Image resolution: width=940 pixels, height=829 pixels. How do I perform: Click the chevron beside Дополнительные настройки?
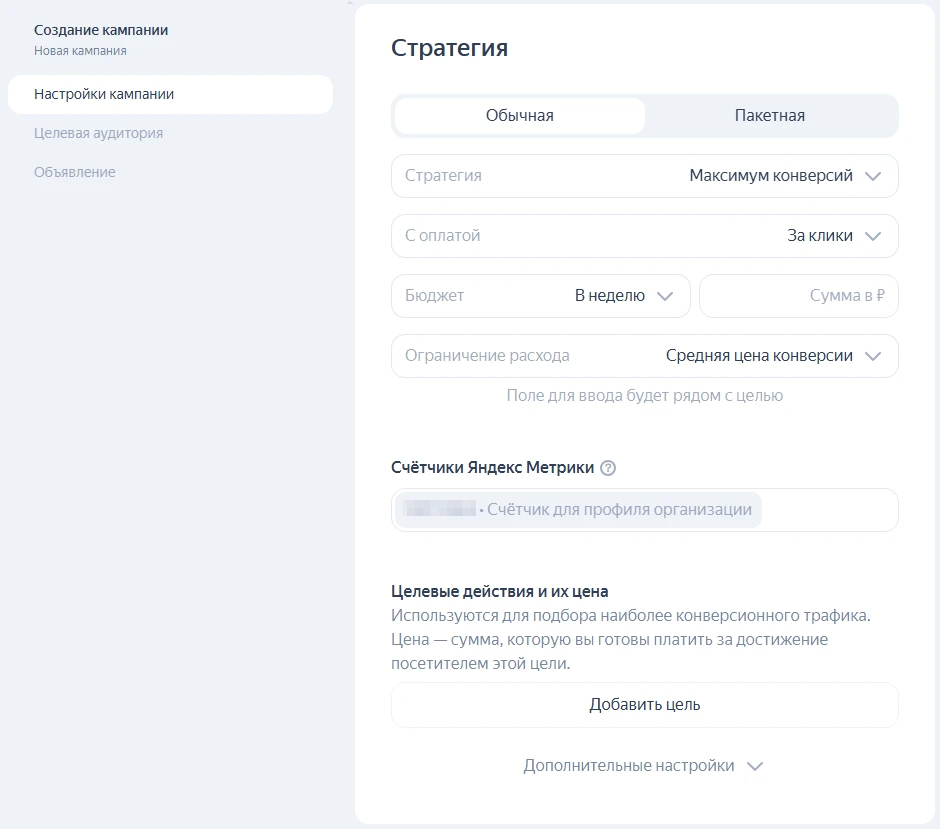pos(755,766)
